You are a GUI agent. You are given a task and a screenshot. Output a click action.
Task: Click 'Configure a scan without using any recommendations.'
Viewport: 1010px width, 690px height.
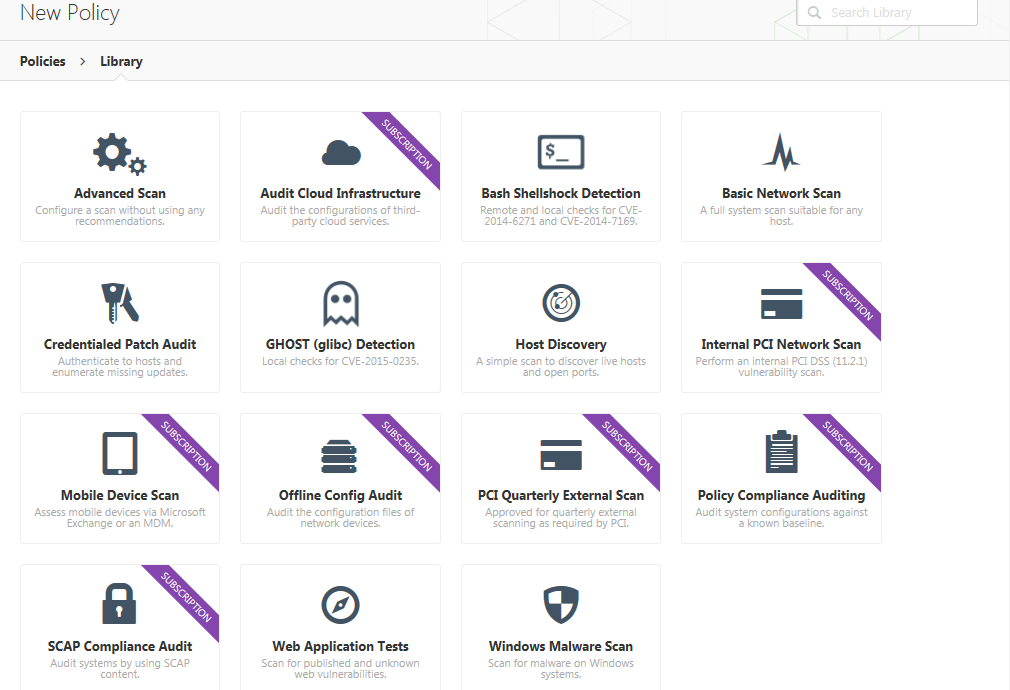point(120,215)
